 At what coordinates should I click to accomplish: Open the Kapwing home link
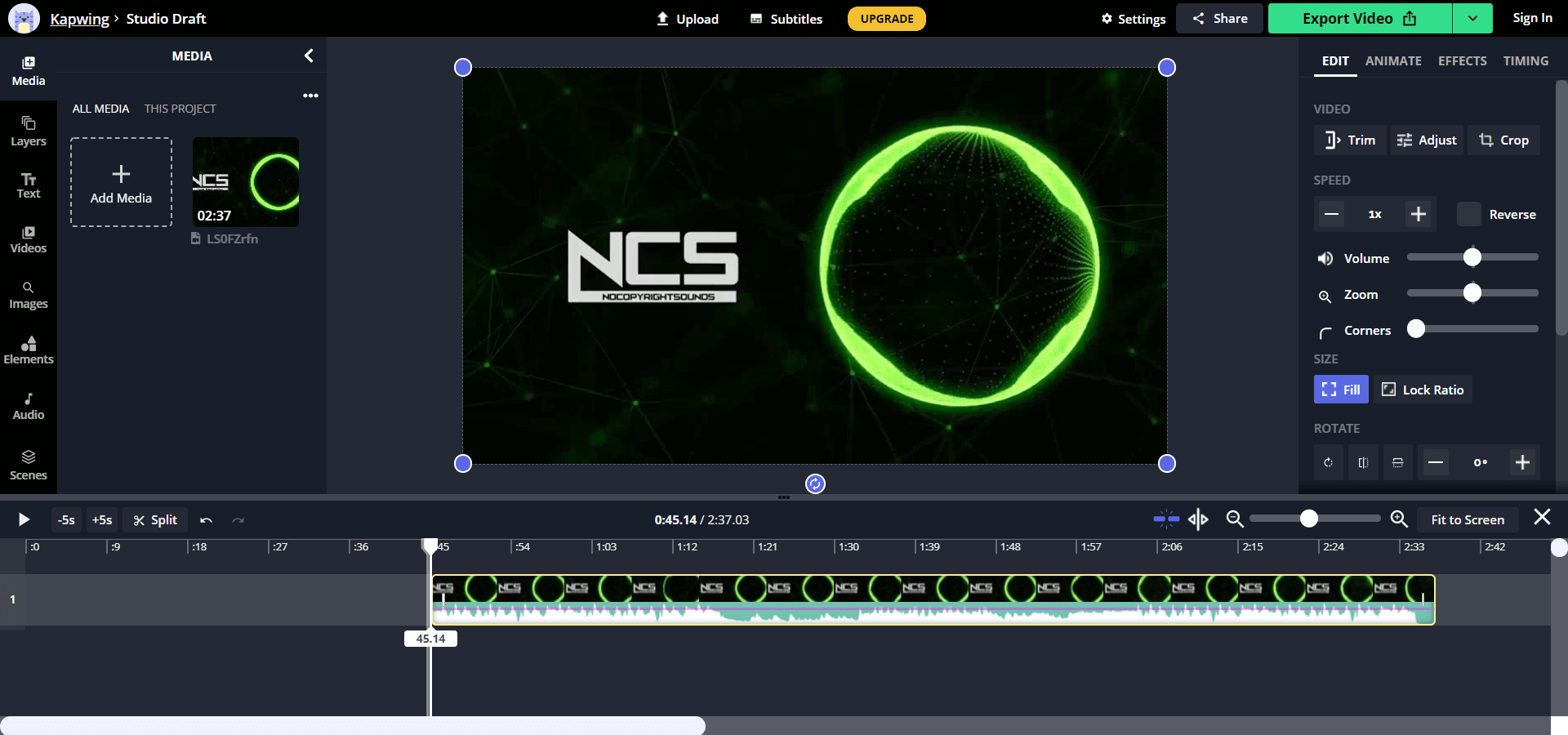click(79, 19)
